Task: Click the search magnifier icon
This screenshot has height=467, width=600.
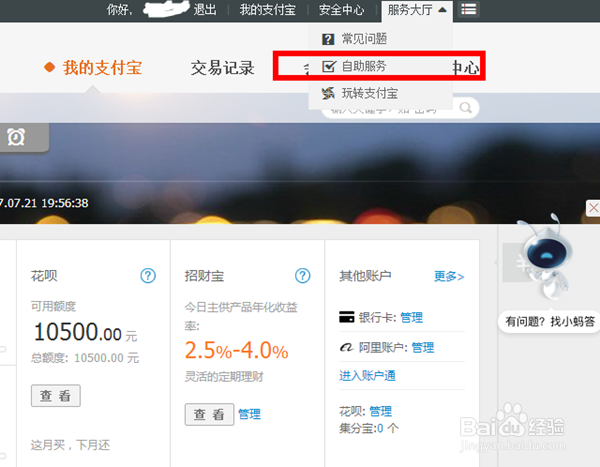Action: click(466, 108)
